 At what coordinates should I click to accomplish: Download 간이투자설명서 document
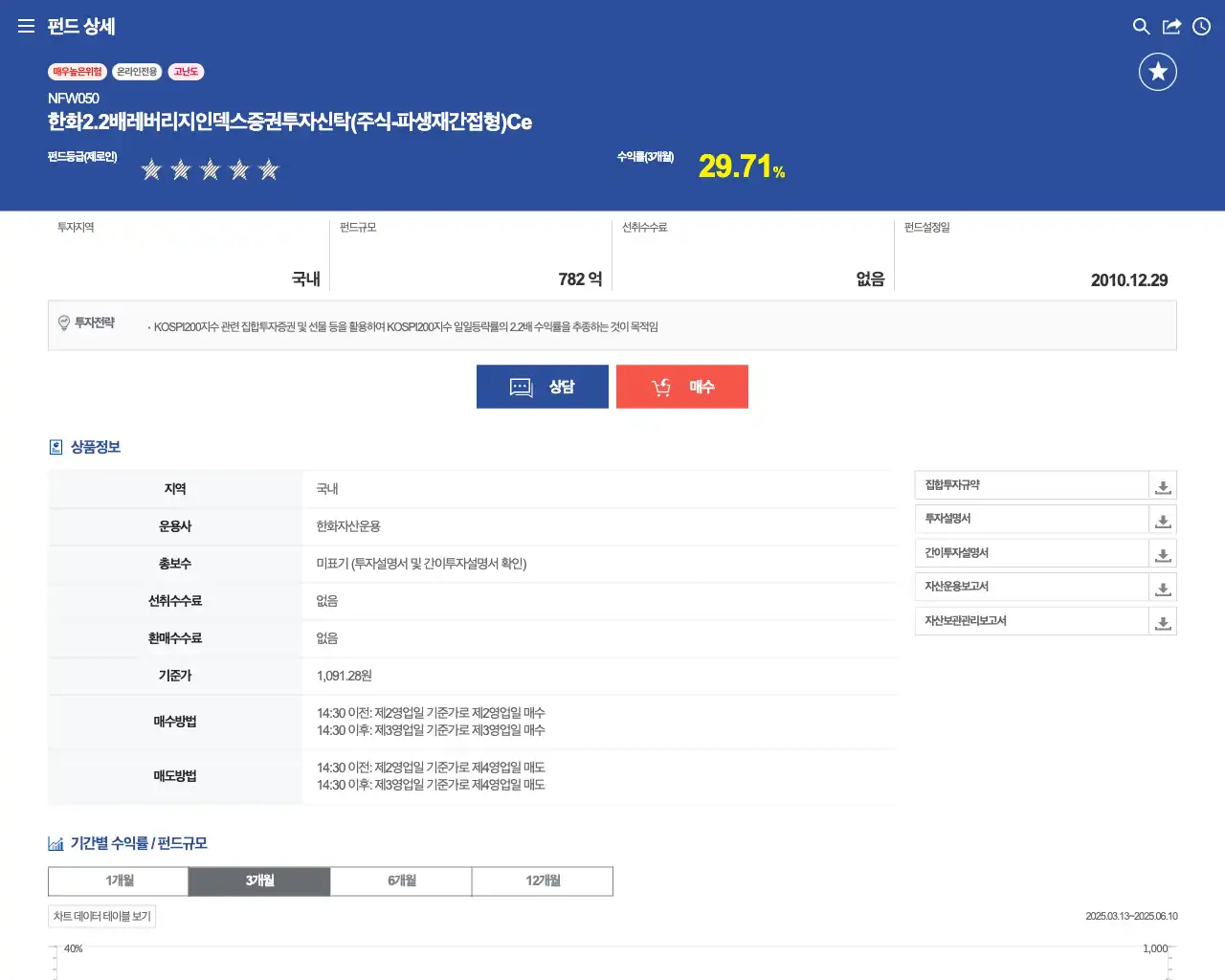(1163, 554)
